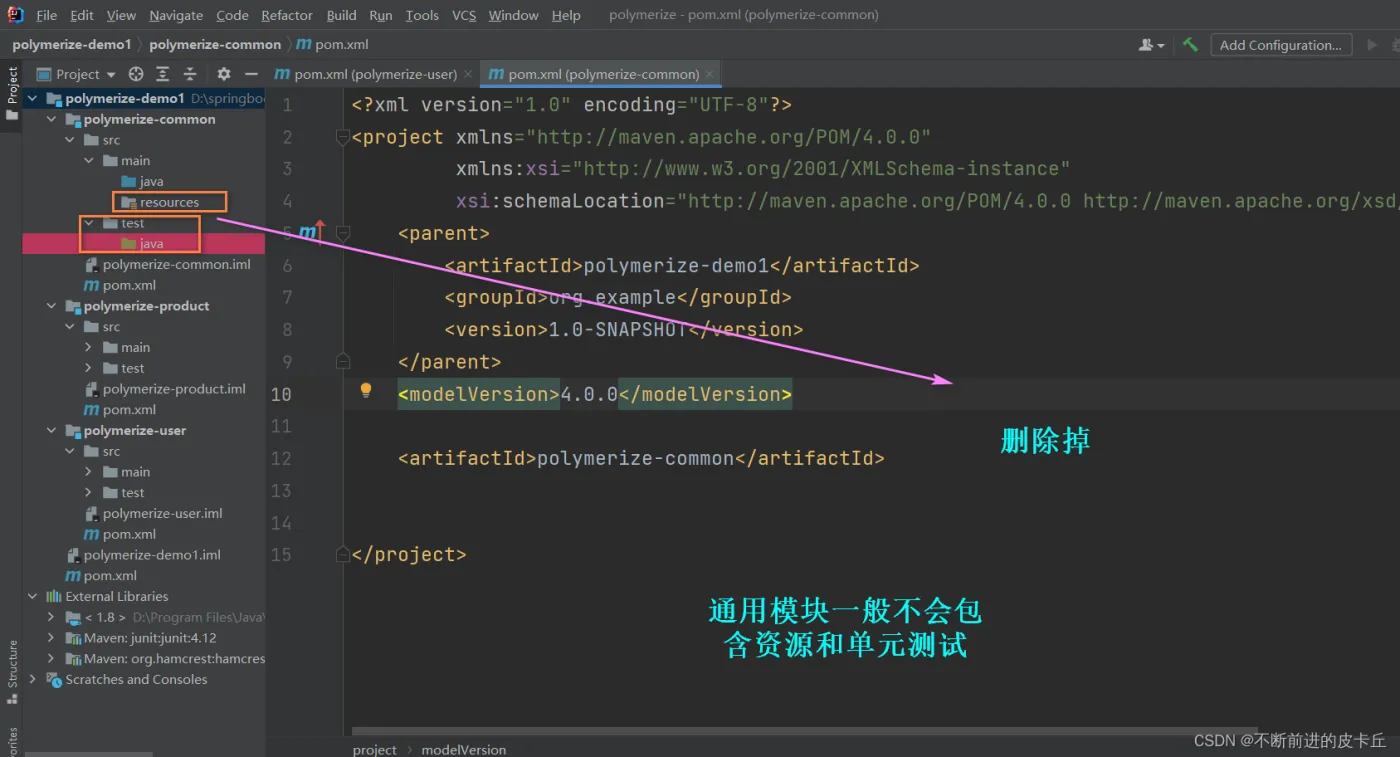Select the resources folder in polymerize-common
Viewport: 1400px width, 757px height.
pos(159,202)
